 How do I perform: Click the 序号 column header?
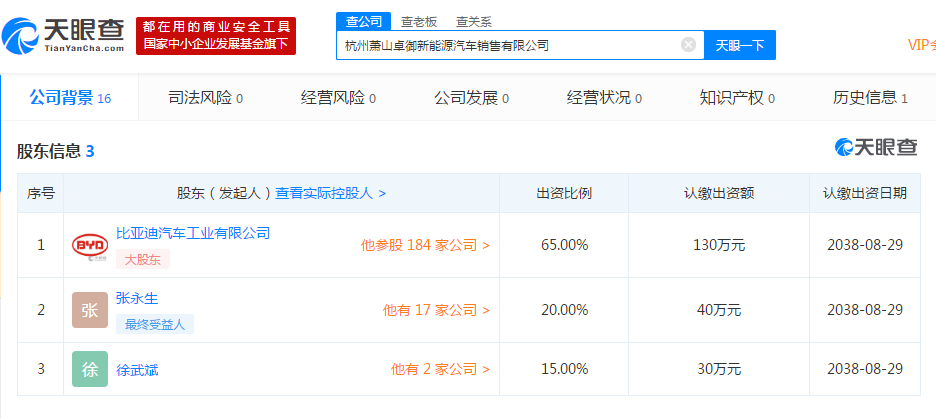(41, 193)
